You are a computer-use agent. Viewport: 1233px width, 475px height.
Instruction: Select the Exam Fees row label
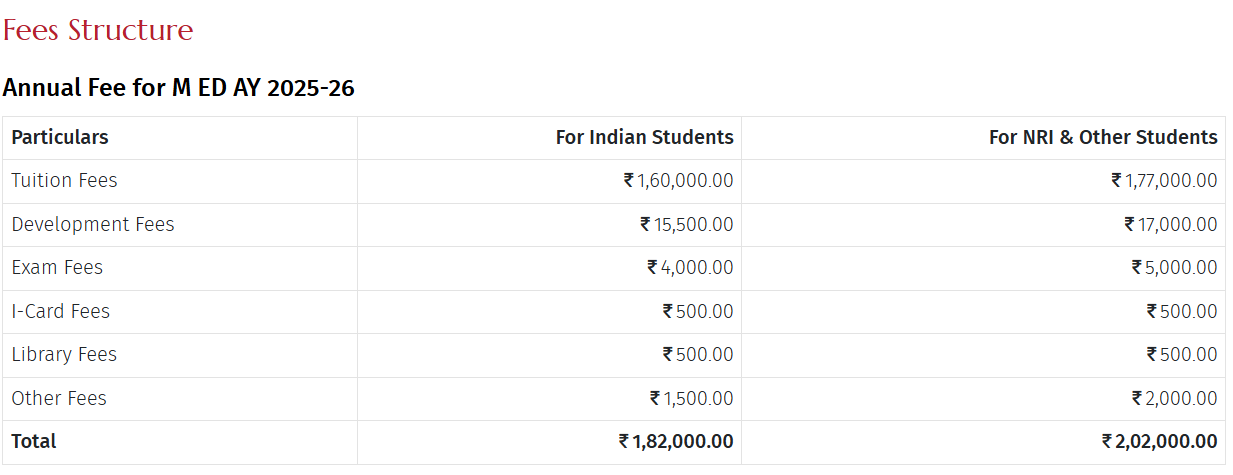click(x=57, y=267)
